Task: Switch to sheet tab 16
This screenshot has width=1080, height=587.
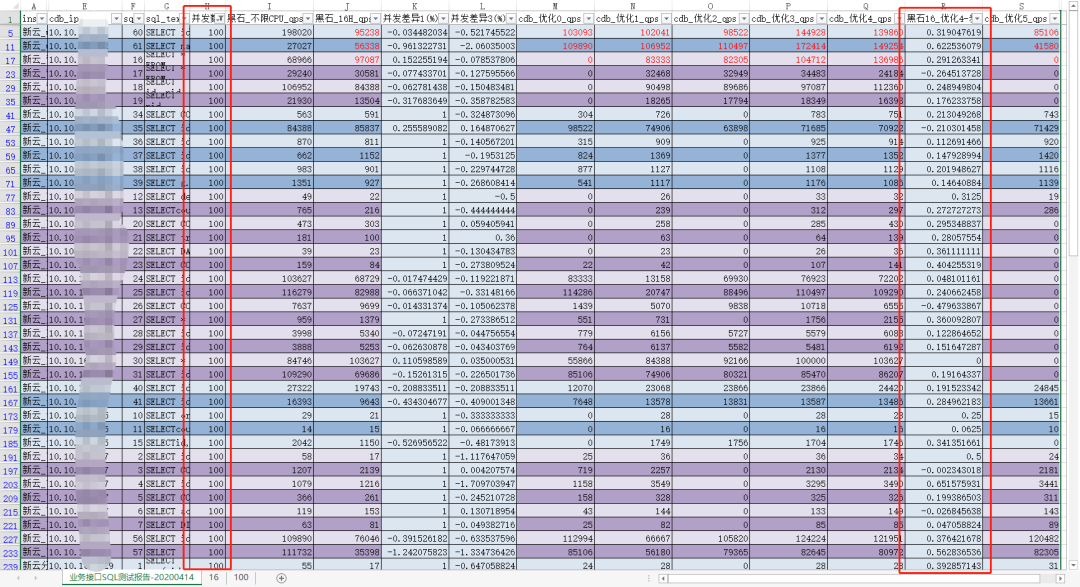Action: coord(214,577)
